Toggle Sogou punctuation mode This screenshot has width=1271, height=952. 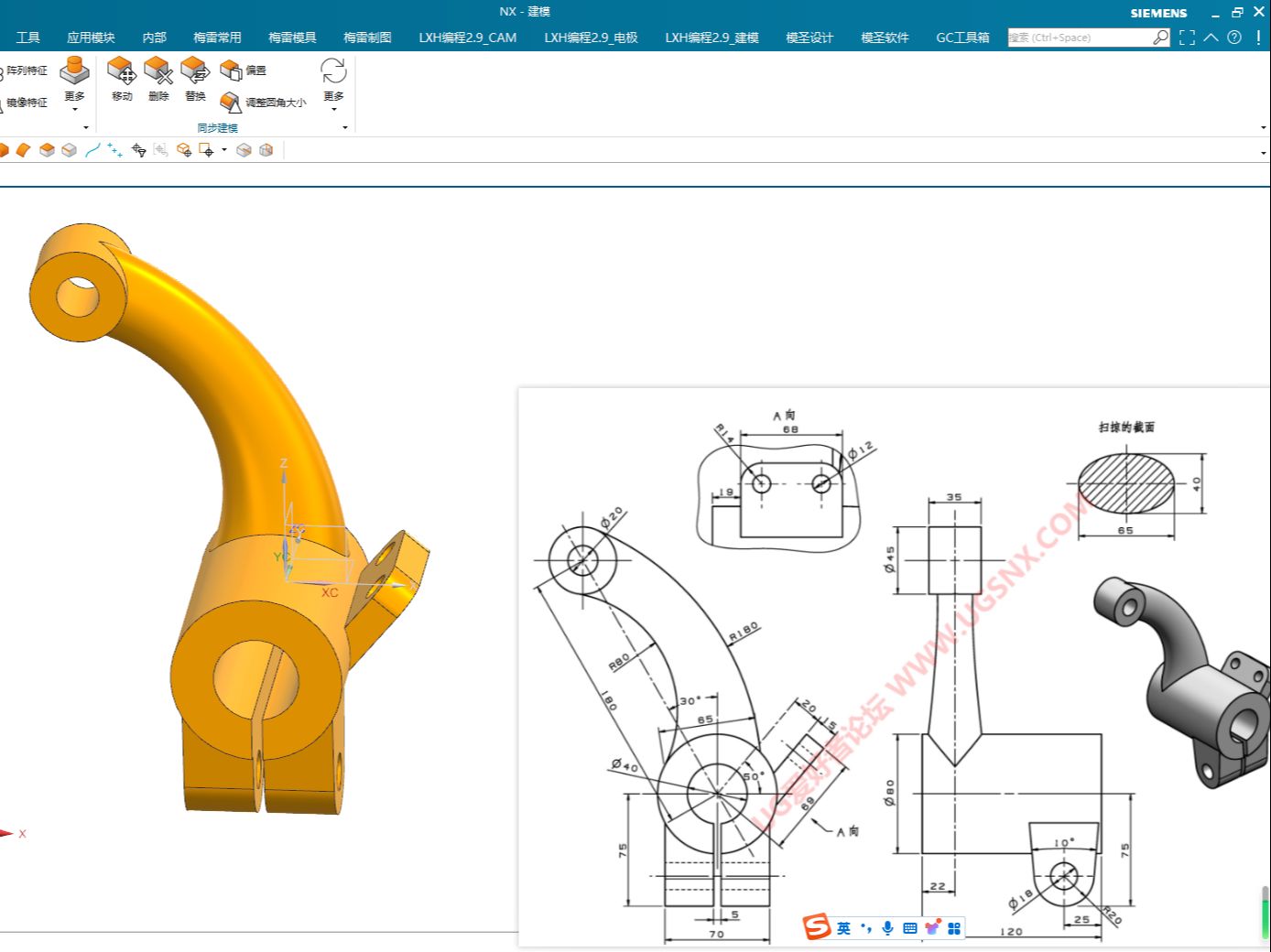click(865, 928)
